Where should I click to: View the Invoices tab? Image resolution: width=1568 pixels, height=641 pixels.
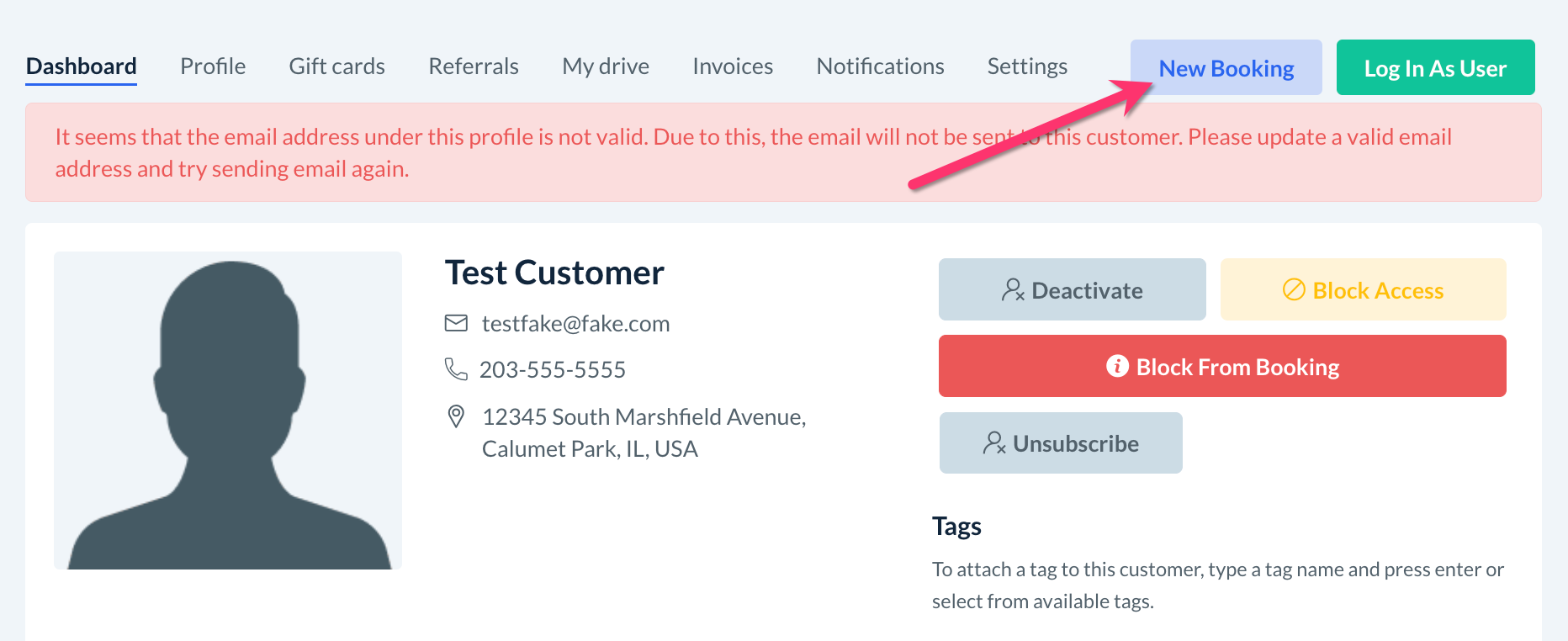(x=733, y=66)
